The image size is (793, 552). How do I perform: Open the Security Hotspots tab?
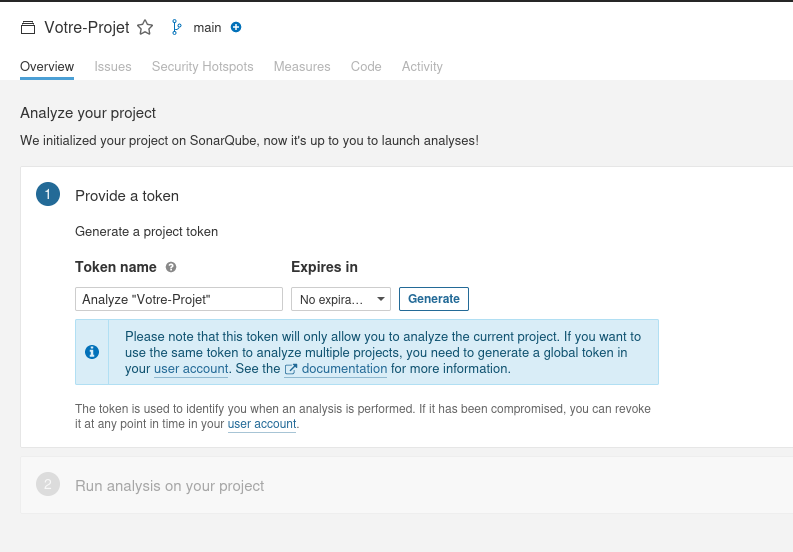point(202,66)
